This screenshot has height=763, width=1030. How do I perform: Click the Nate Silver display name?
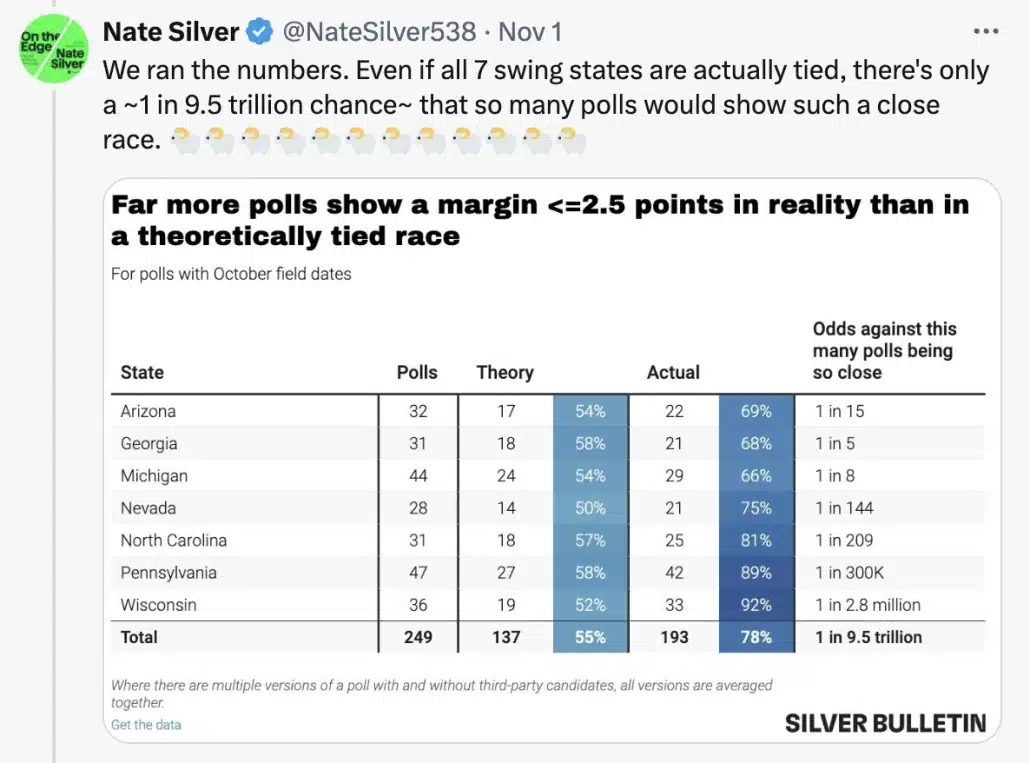click(x=171, y=32)
